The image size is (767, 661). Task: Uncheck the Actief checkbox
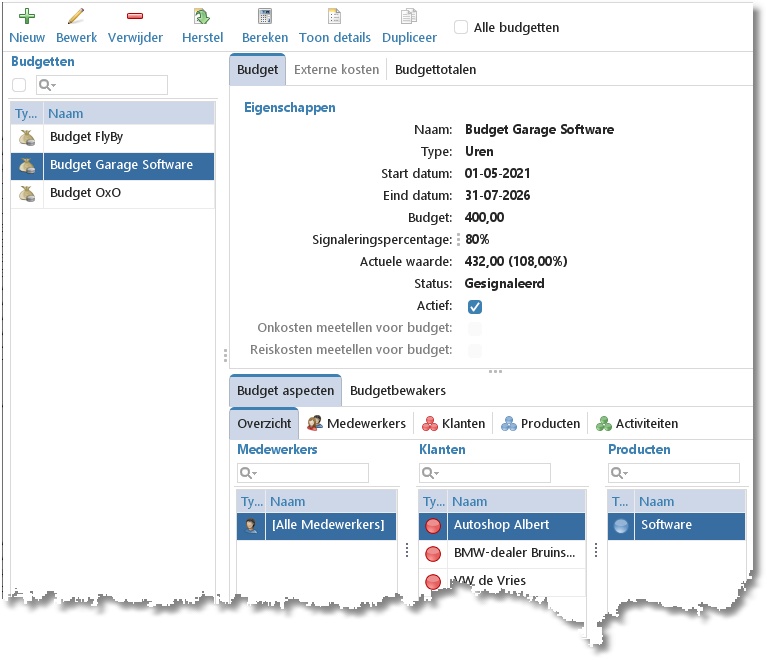point(474,307)
